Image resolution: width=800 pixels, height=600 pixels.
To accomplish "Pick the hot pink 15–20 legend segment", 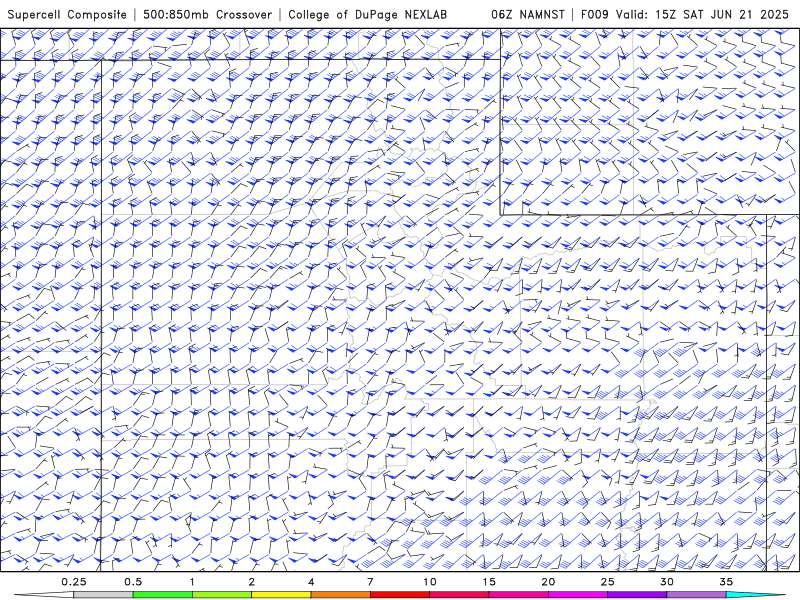I will [x=518, y=595].
